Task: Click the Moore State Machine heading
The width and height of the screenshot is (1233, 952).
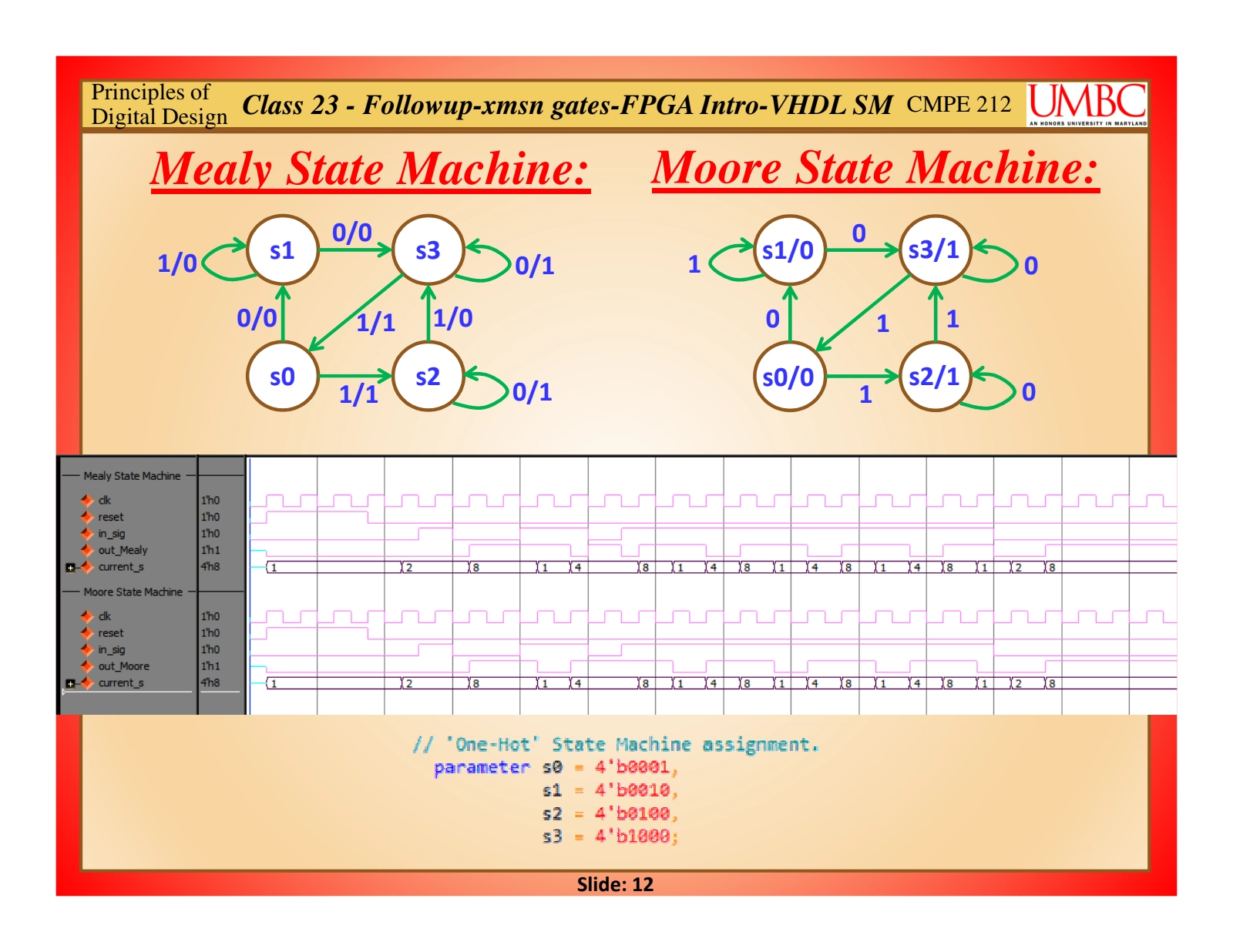Action: coord(875,168)
